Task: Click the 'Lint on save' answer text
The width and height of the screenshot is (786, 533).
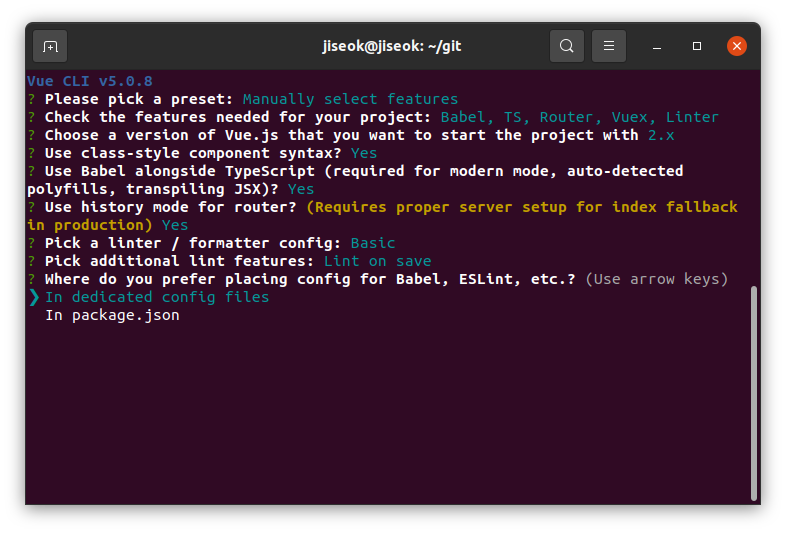Action: (377, 261)
